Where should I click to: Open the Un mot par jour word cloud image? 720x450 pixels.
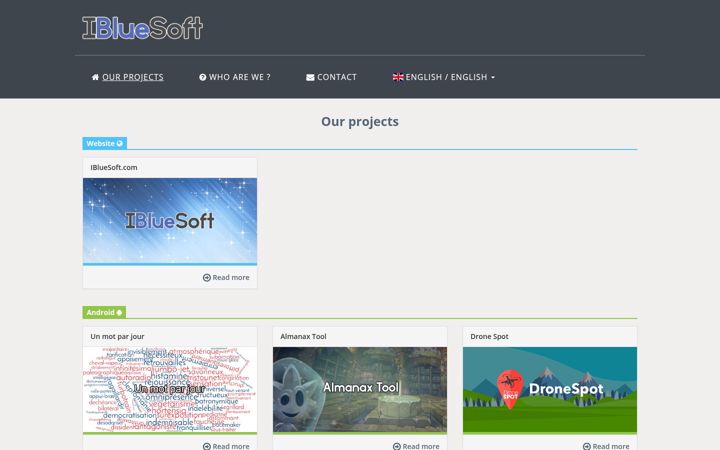click(x=170, y=390)
